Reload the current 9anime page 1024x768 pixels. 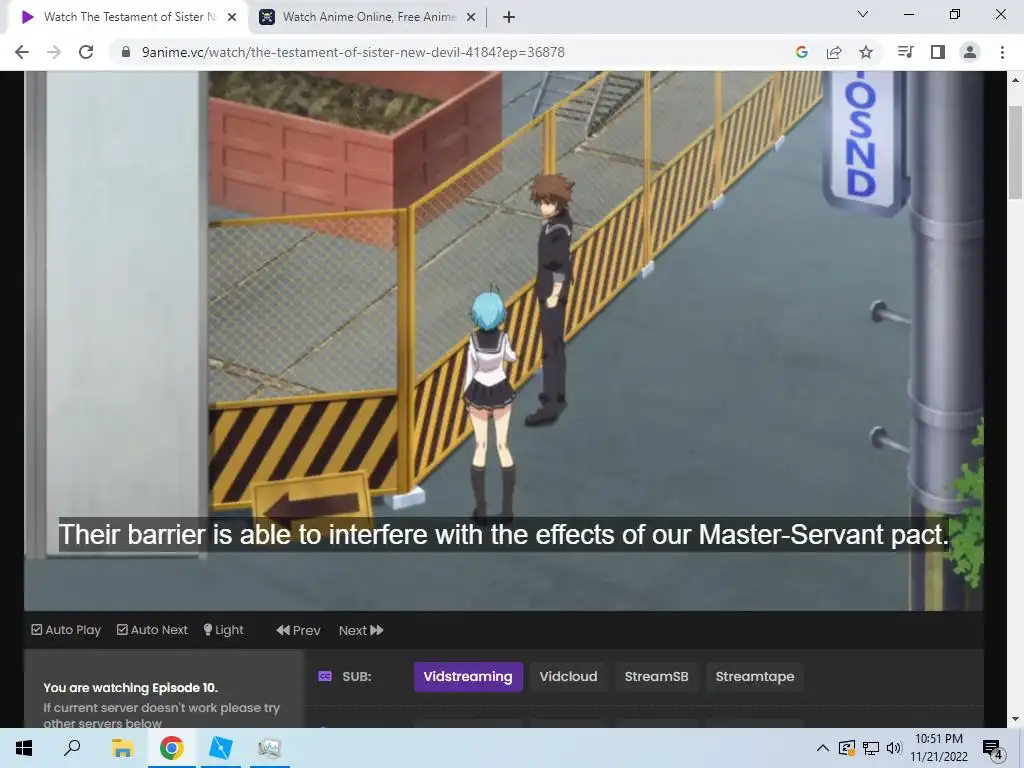coord(86,52)
